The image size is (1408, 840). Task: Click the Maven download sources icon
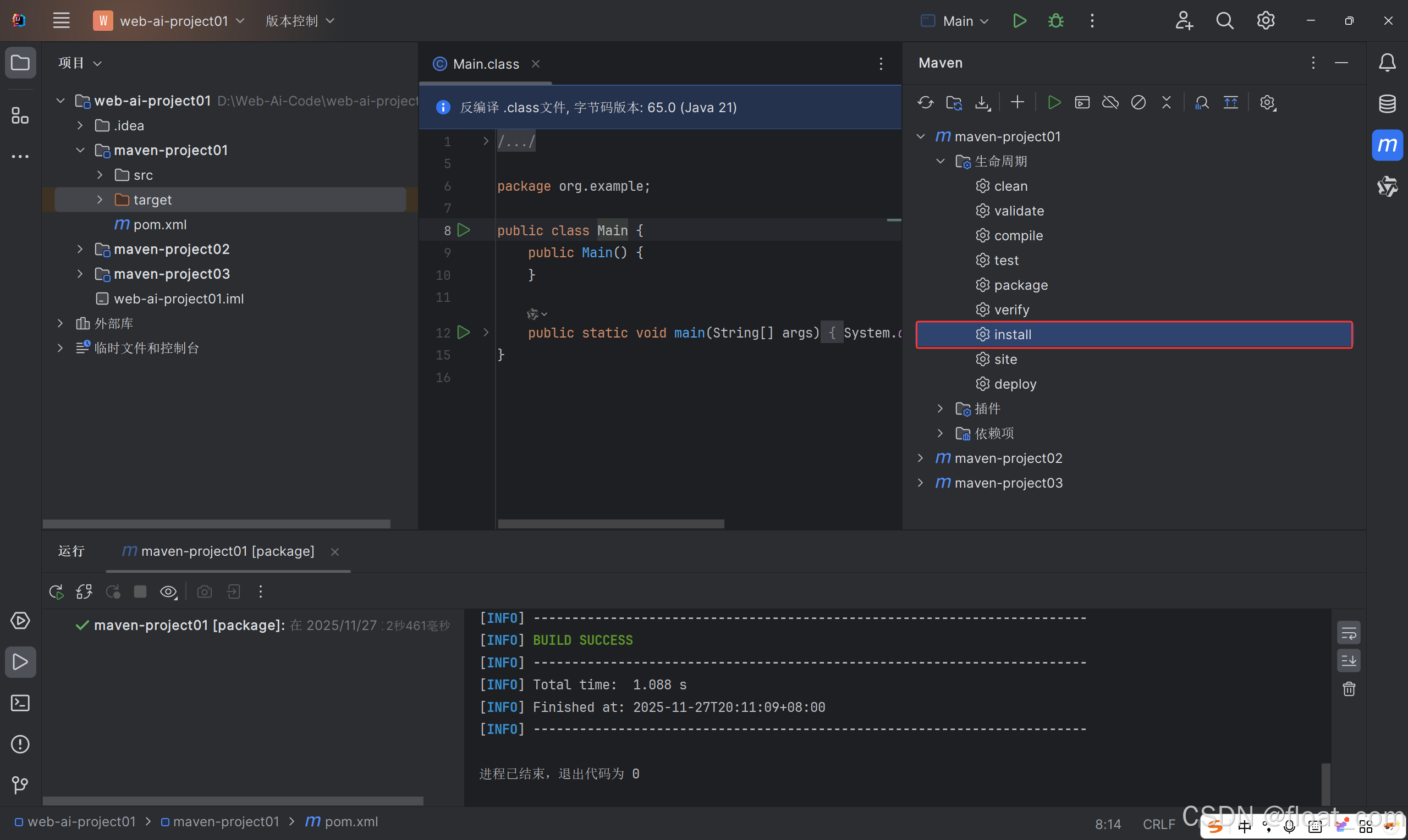click(982, 102)
